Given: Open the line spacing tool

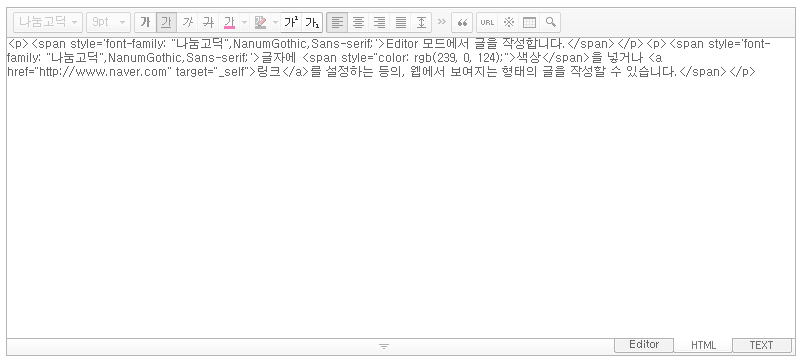Looking at the screenshot, I should tap(421, 23).
